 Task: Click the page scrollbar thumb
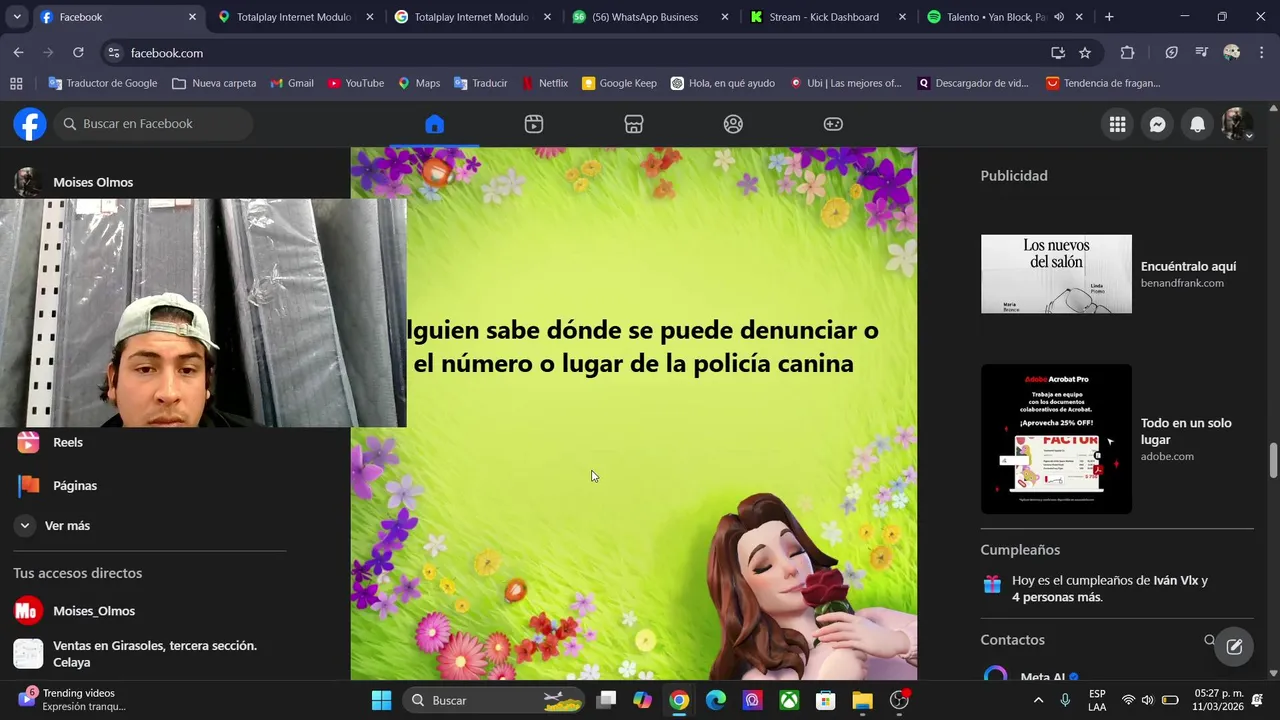pos(1273,461)
